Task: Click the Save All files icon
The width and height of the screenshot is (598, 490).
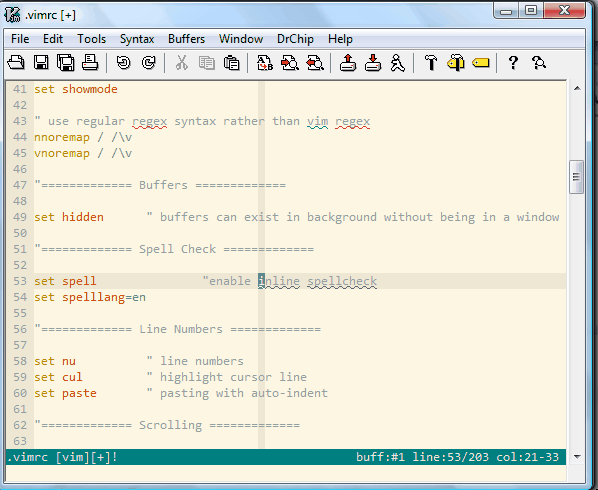Action: tap(66, 63)
